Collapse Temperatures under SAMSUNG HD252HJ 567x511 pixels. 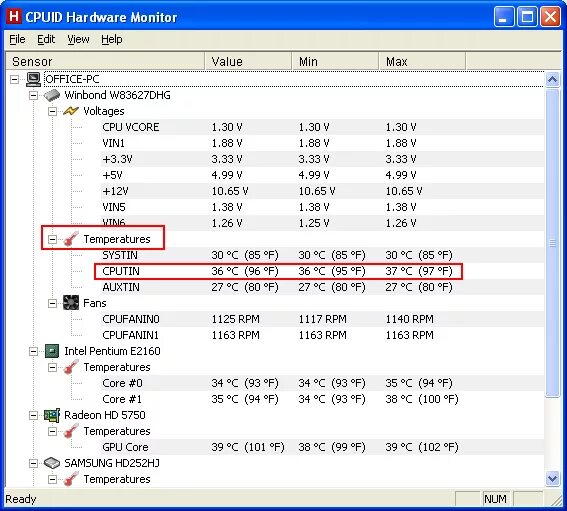tap(52, 480)
